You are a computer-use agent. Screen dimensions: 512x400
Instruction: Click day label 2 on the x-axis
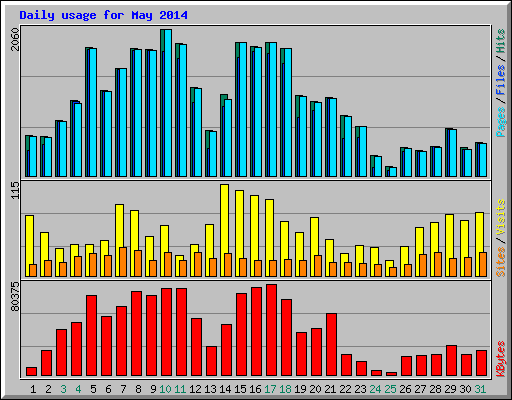point(48,389)
